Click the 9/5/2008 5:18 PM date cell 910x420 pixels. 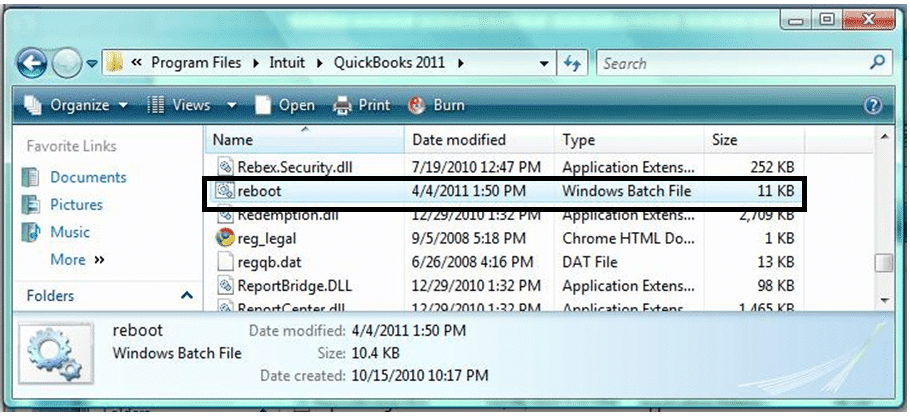pos(469,238)
